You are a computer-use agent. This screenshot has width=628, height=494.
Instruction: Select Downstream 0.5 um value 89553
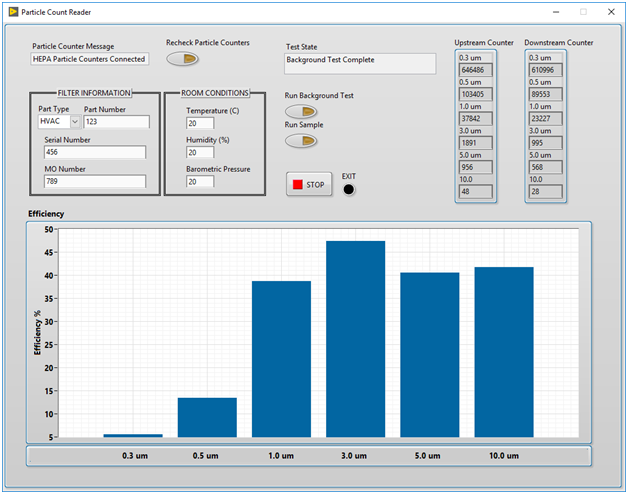click(x=545, y=94)
